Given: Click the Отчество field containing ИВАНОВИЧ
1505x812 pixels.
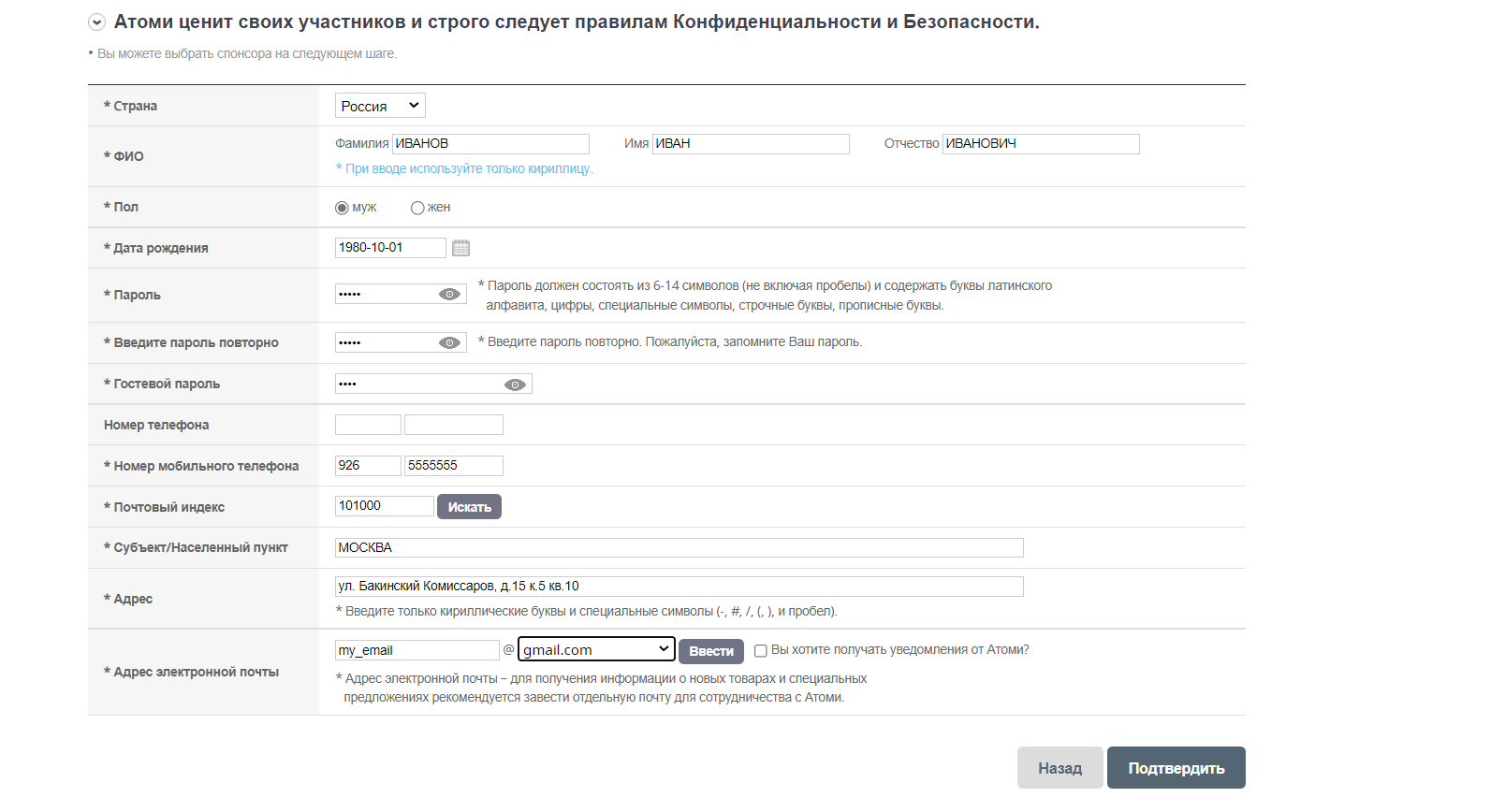Looking at the screenshot, I should click(x=1041, y=144).
